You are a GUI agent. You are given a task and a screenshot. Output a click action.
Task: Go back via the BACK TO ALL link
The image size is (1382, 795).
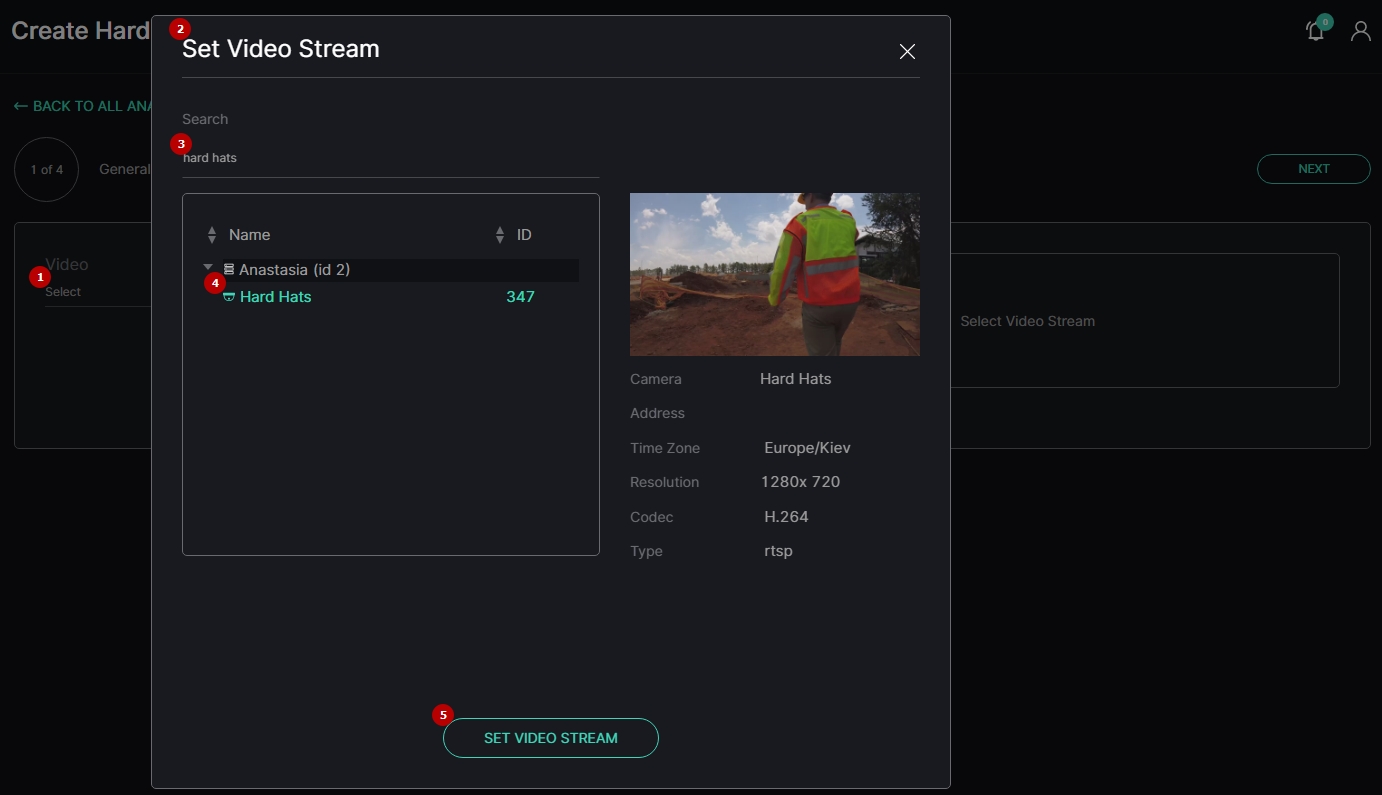pyautogui.click(x=84, y=106)
